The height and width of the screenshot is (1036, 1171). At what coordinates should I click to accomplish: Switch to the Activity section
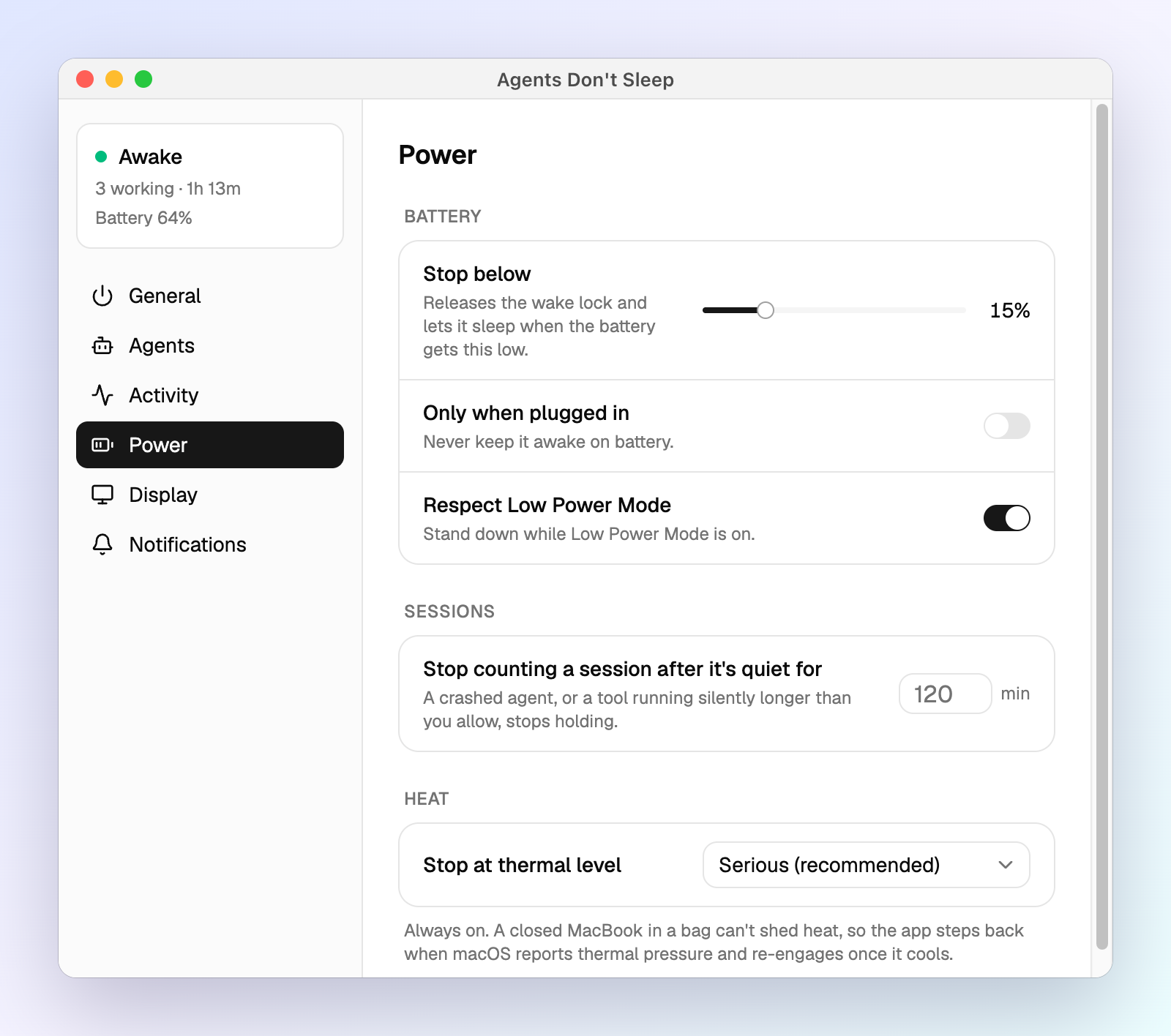[210, 395]
